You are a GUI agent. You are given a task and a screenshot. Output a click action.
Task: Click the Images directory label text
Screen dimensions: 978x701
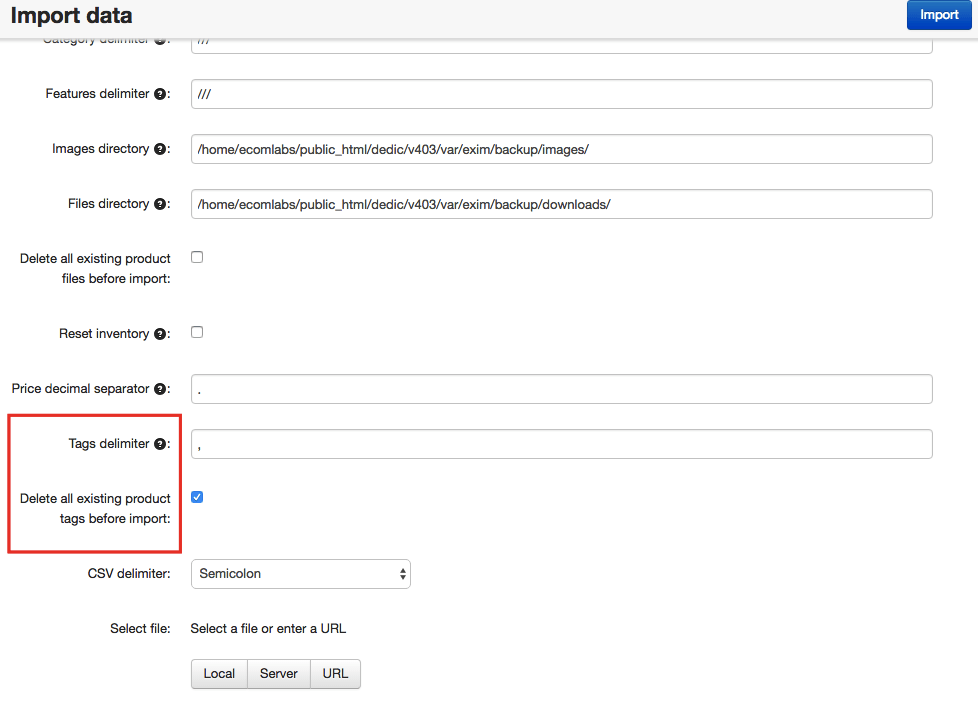[100, 149]
